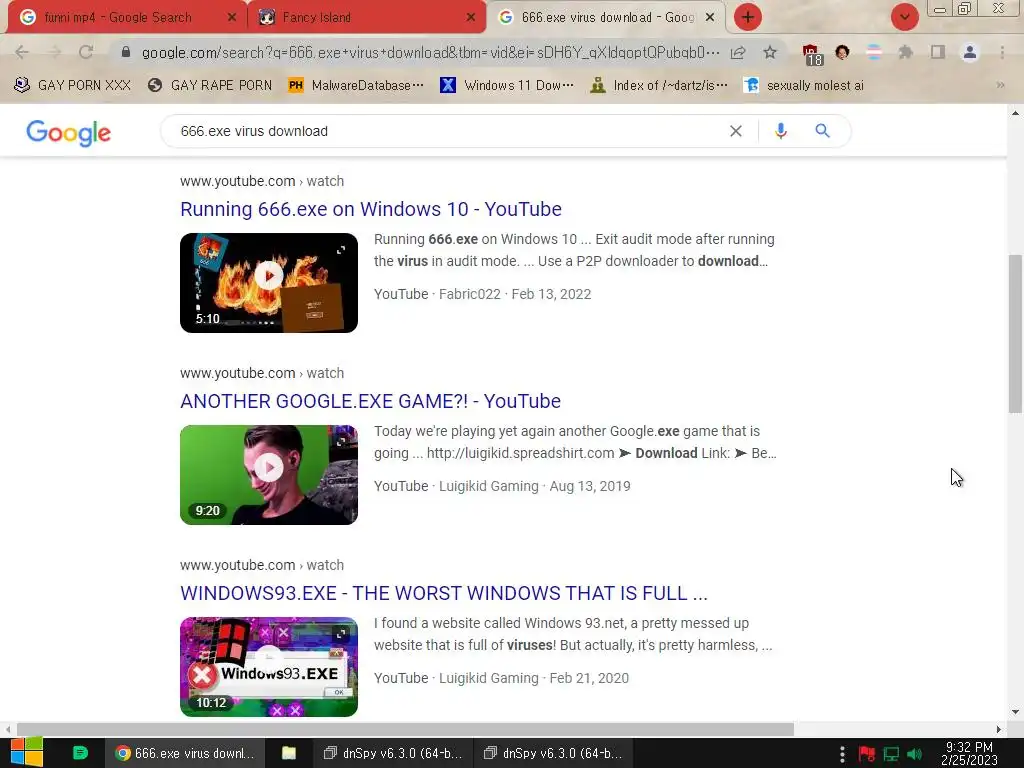1024x768 pixels.
Task: Go to the Google homepage via logo
Action: pos(69,133)
